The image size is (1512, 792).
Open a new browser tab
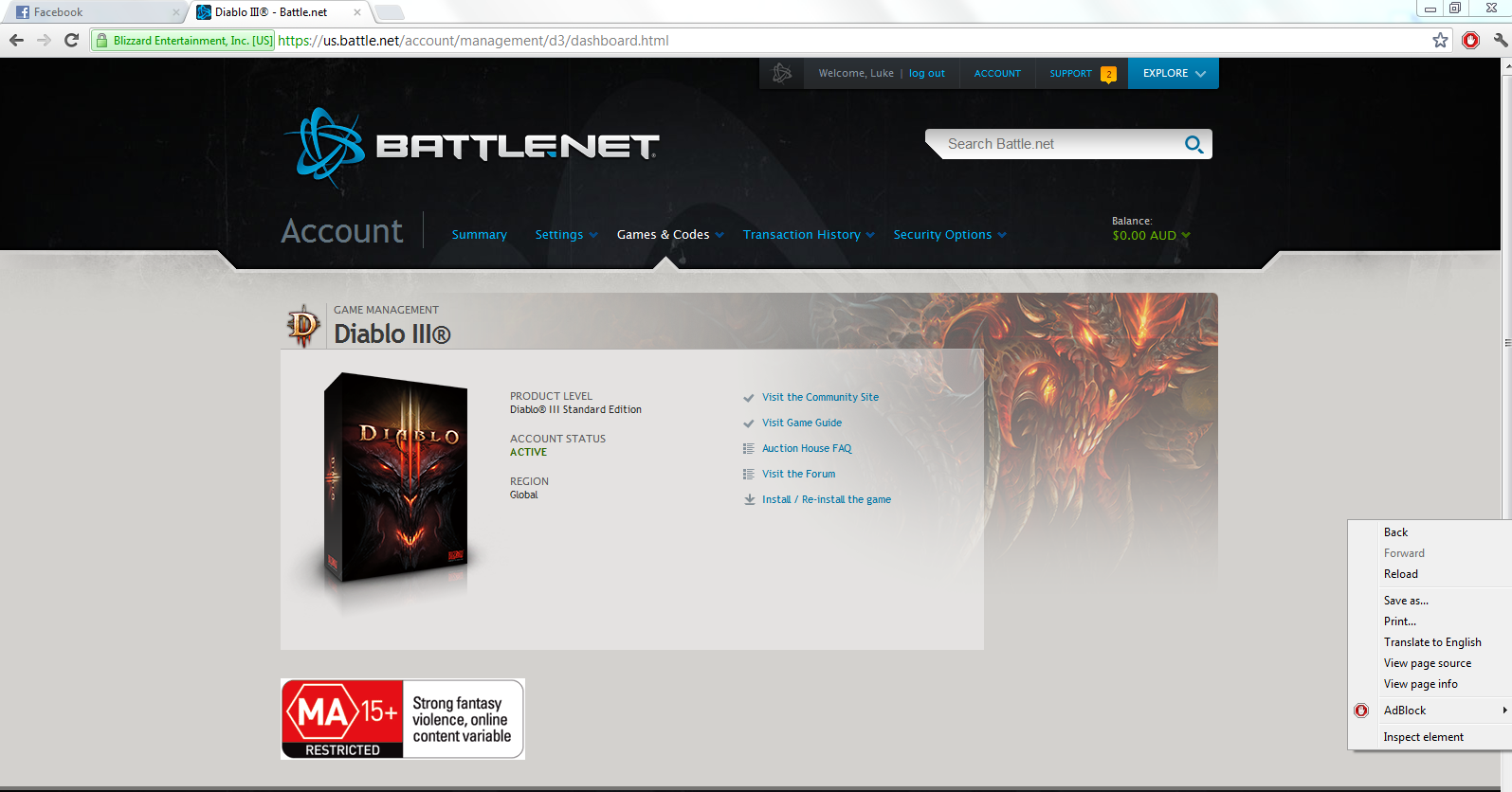pos(389,12)
